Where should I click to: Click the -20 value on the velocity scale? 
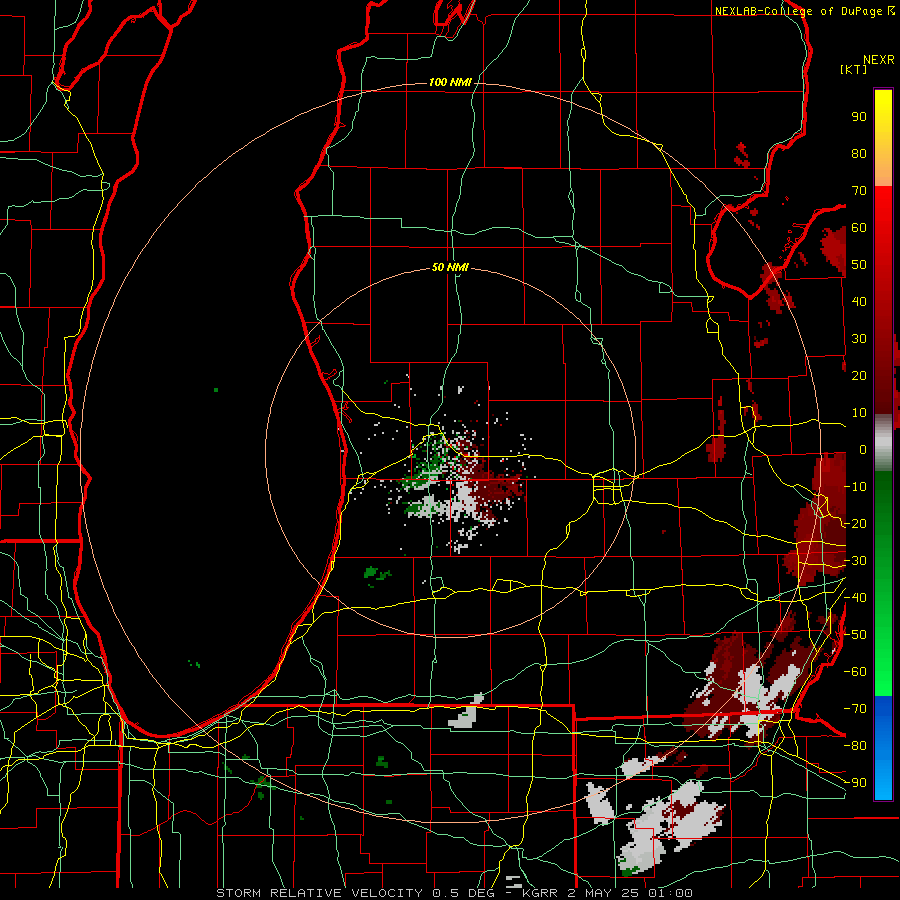tap(855, 523)
